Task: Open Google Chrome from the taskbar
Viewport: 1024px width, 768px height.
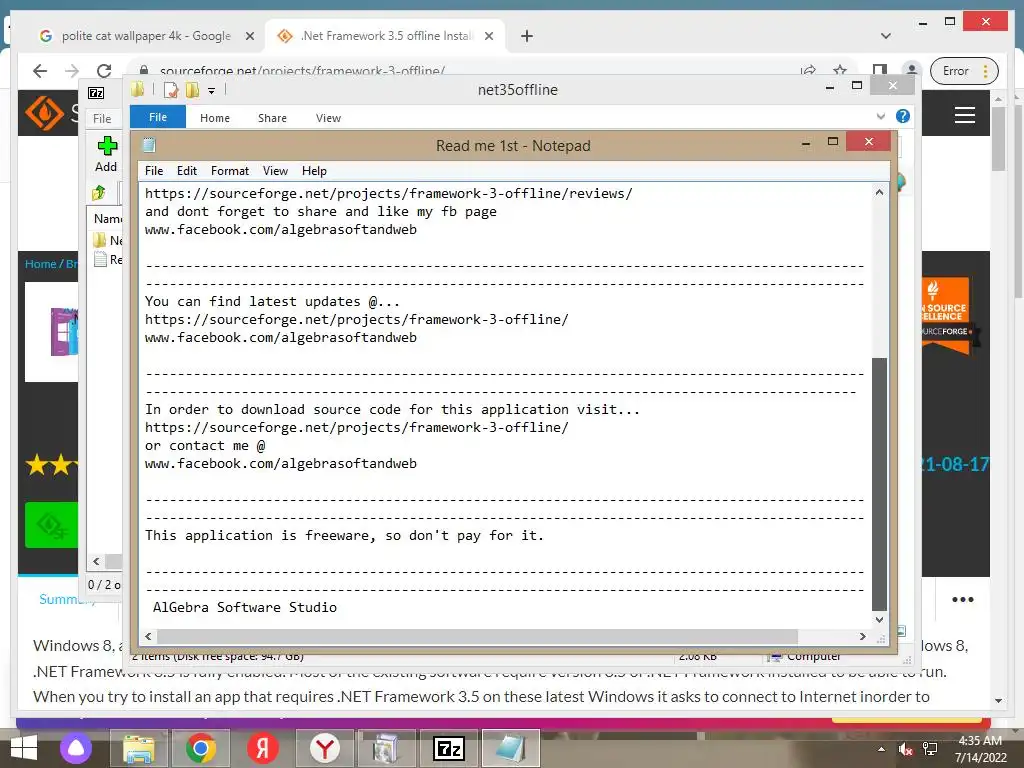Action: (200, 748)
